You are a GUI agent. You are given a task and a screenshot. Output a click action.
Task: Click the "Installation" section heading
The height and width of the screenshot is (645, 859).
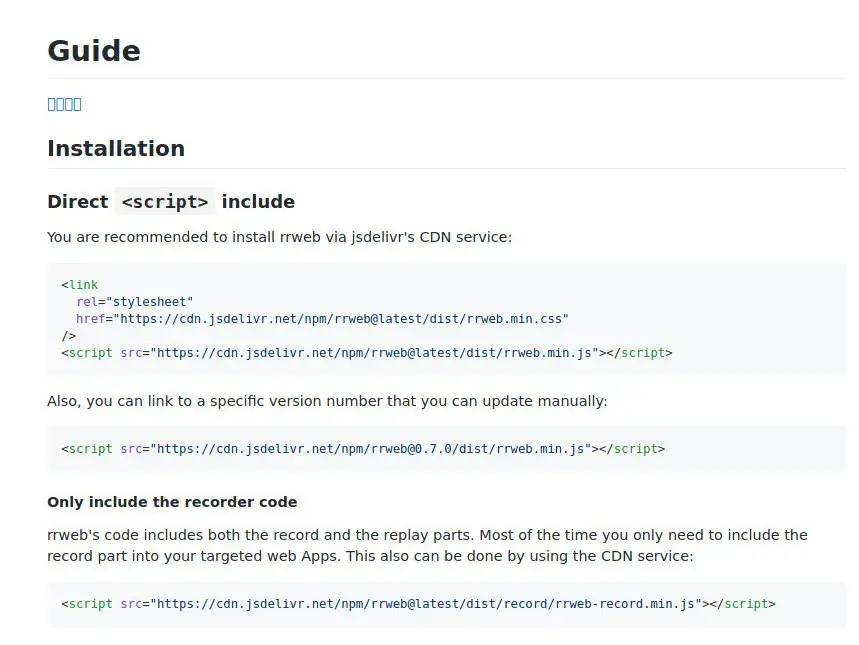pyautogui.click(x=116, y=149)
